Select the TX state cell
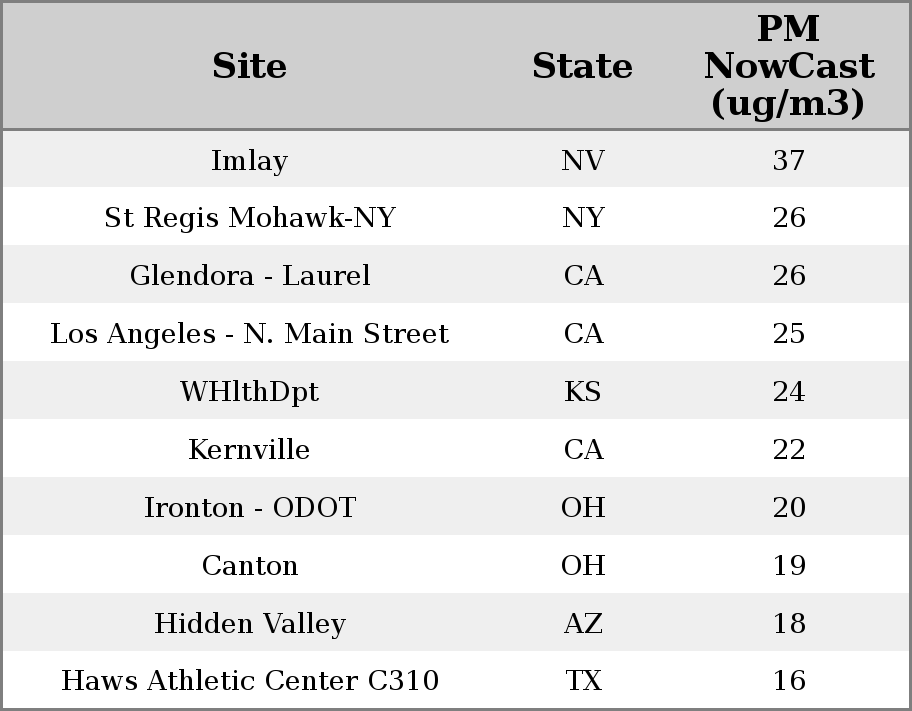This screenshot has height=711, width=912. (x=582, y=681)
